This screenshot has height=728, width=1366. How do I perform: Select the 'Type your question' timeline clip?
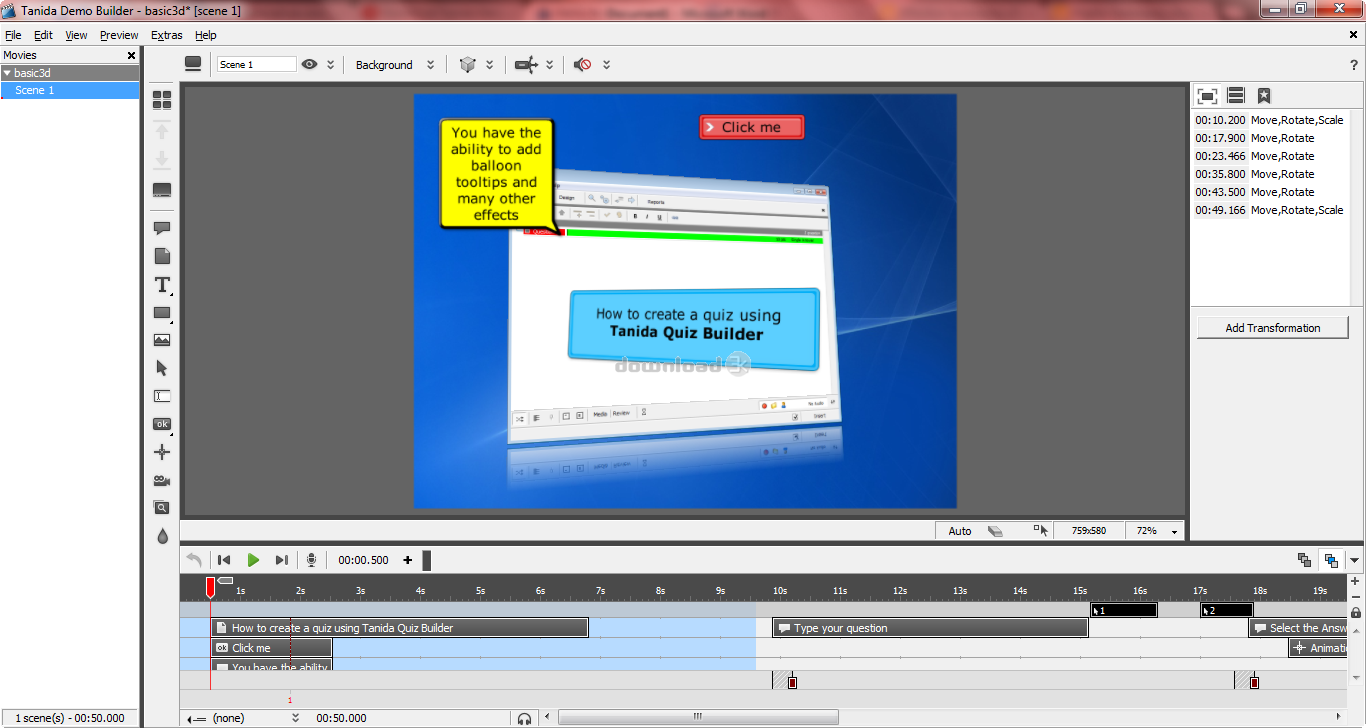(x=930, y=628)
